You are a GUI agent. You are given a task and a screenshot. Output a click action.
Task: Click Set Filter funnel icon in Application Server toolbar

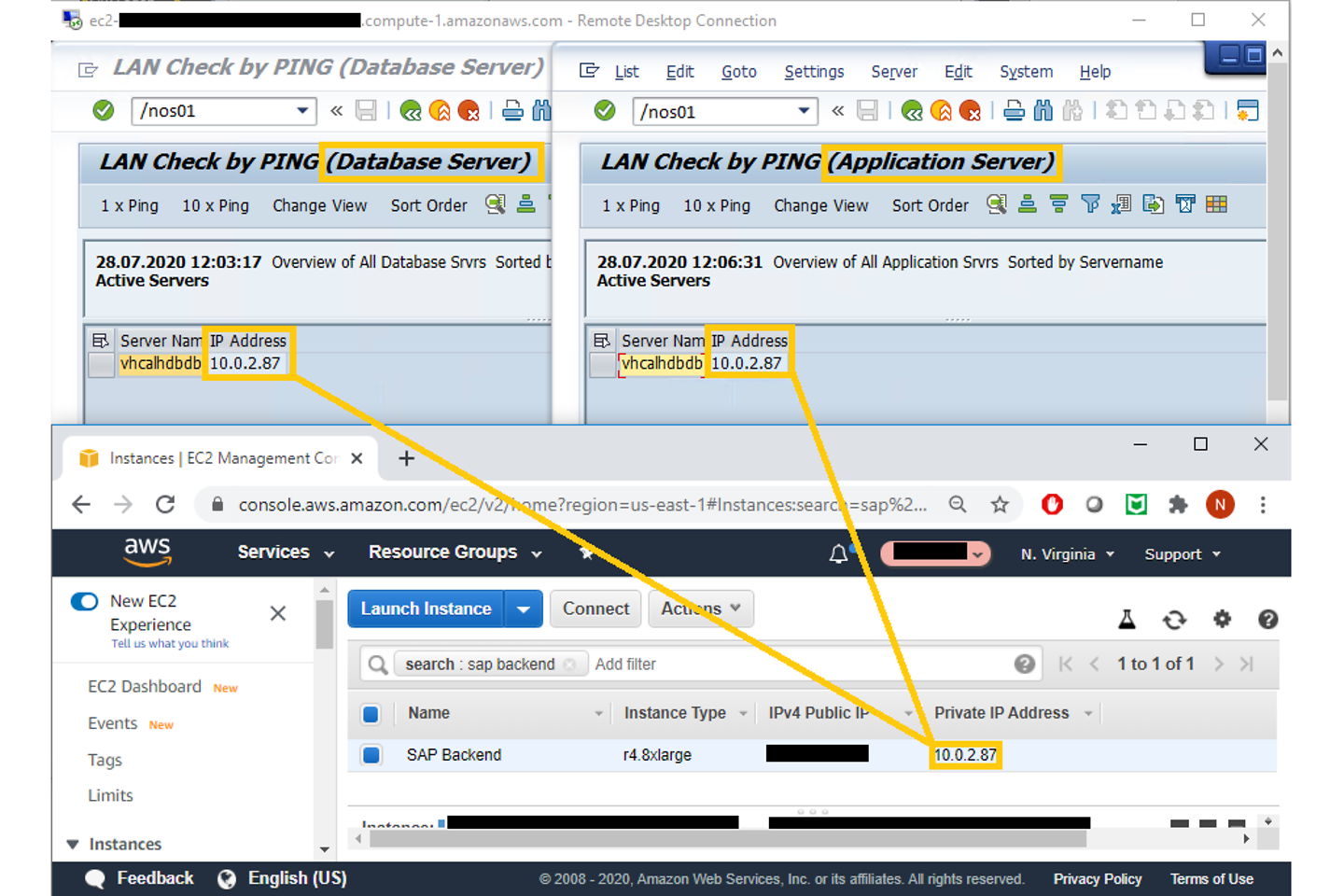tap(1090, 204)
